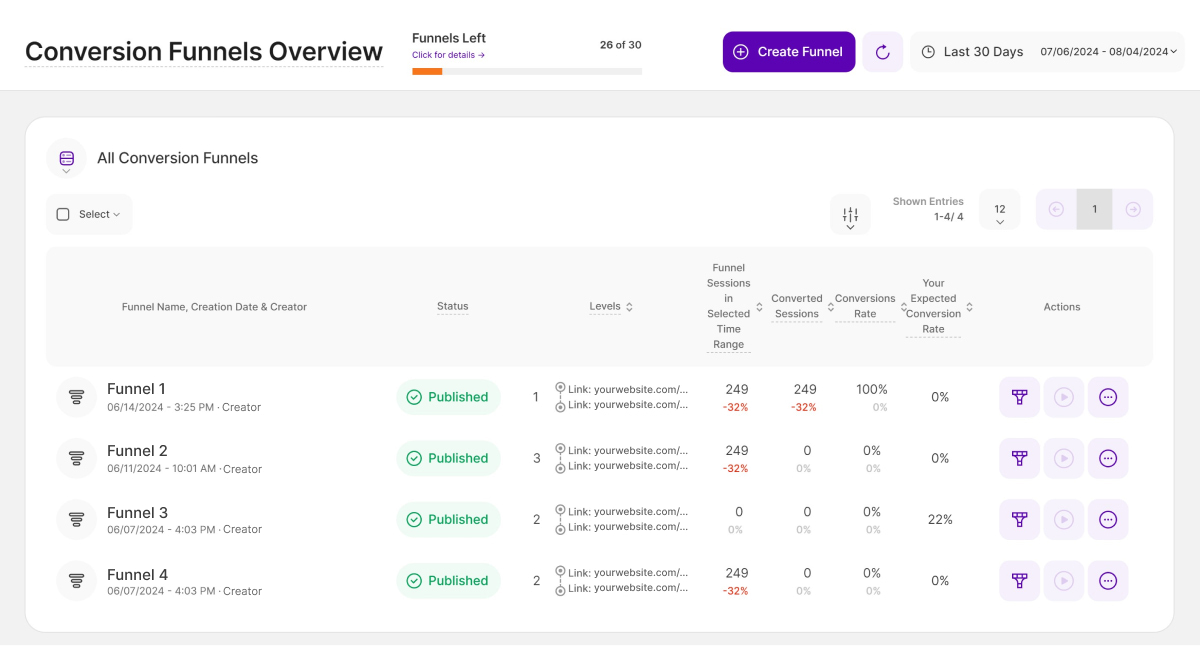The height and width of the screenshot is (646, 1200).
Task: Click the sort arrows on the Levels column
Action: click(x=627, y=307)
